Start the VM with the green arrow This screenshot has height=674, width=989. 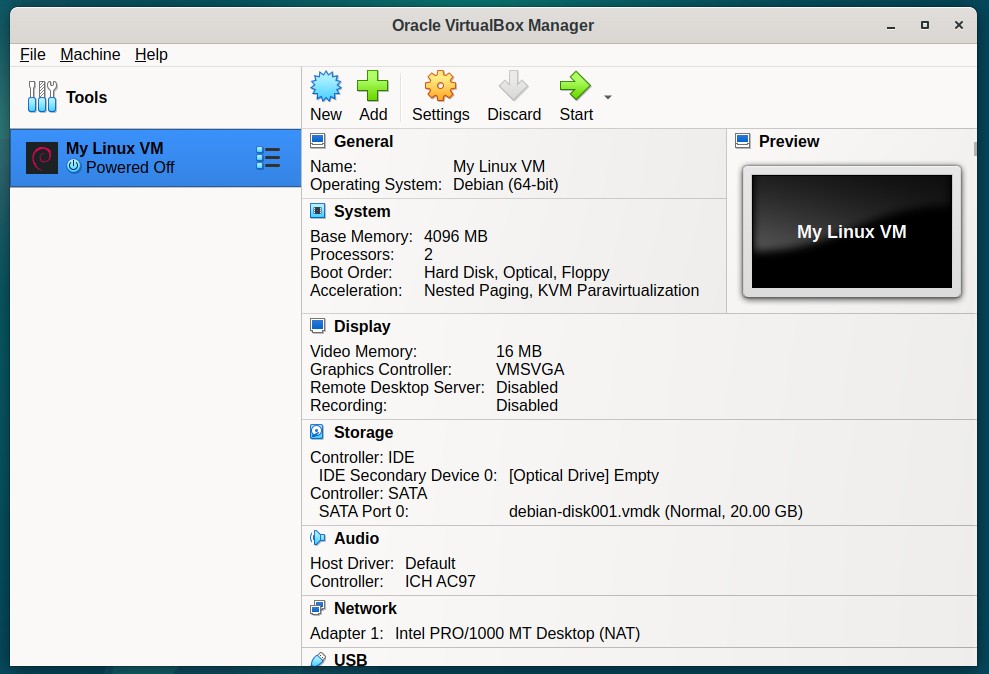pos(575,86)
